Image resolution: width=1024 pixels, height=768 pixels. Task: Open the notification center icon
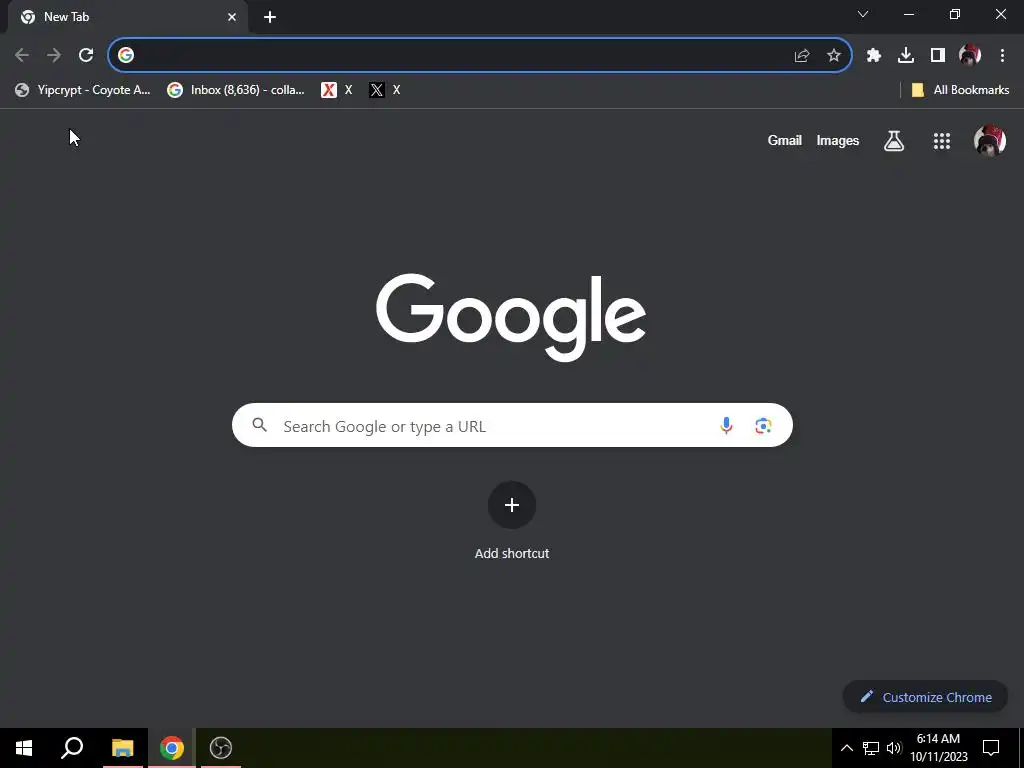pos(991,748)
